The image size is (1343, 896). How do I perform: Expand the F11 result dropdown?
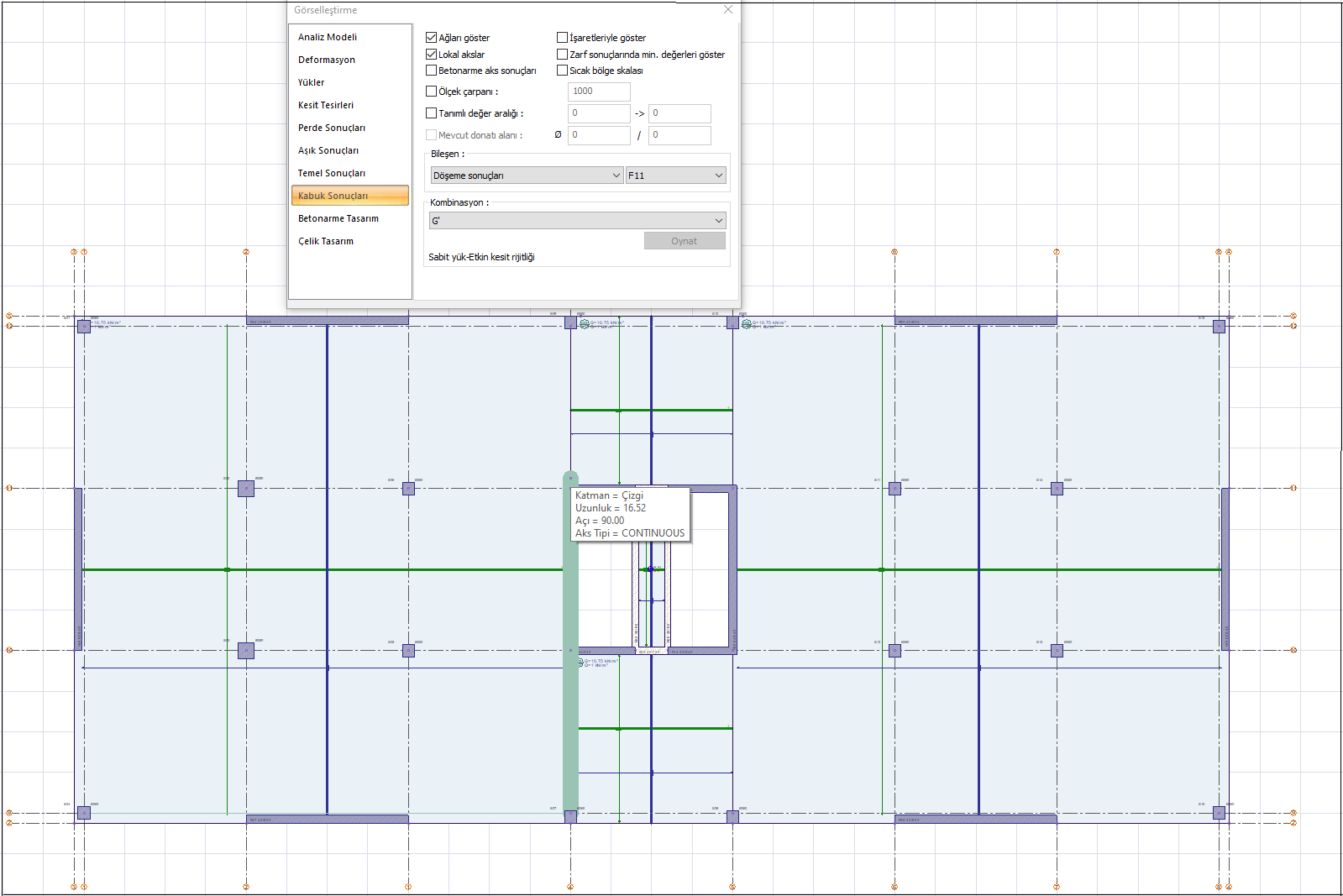click(x=675, y=176)
